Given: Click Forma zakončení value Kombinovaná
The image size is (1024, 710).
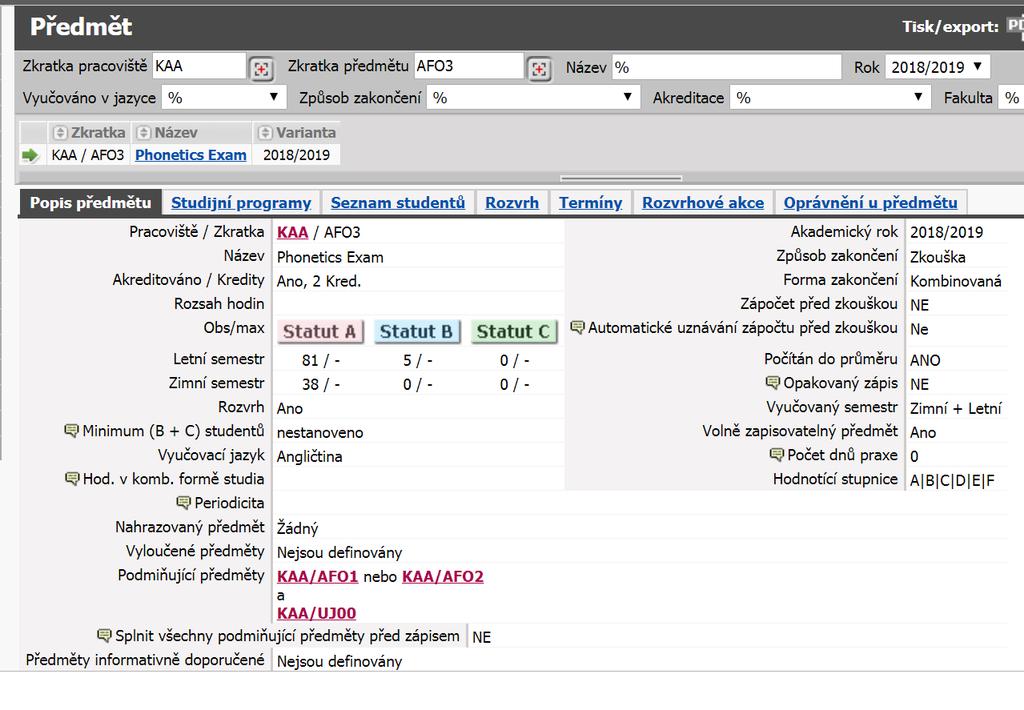Looking at the screenshot, I should [x=955, y=282].
